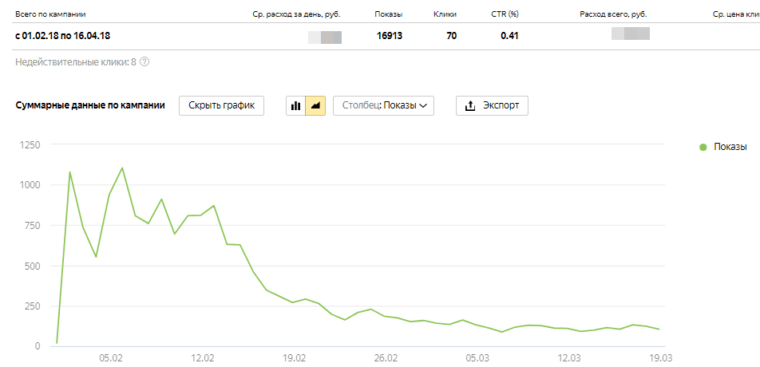Click the Недействительные клики: 8 text

(76, 62)
